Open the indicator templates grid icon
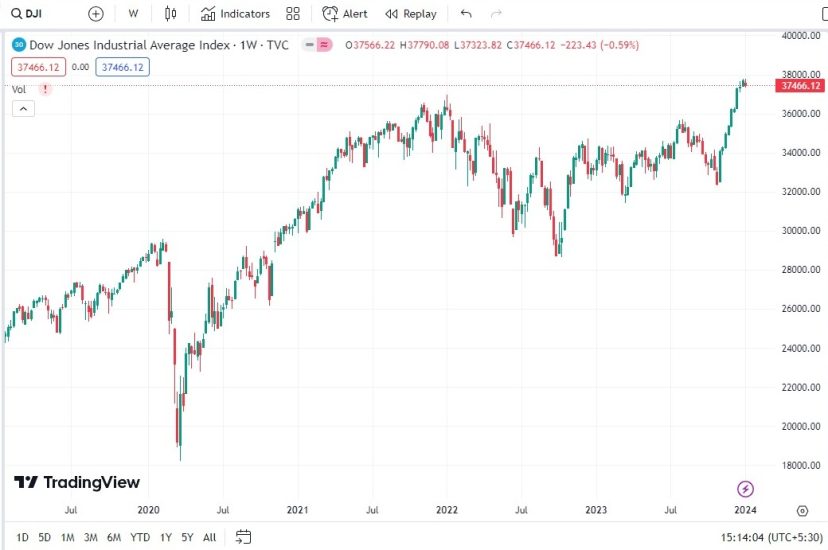The height and width of the screenshot is (550, 828). 293,14
